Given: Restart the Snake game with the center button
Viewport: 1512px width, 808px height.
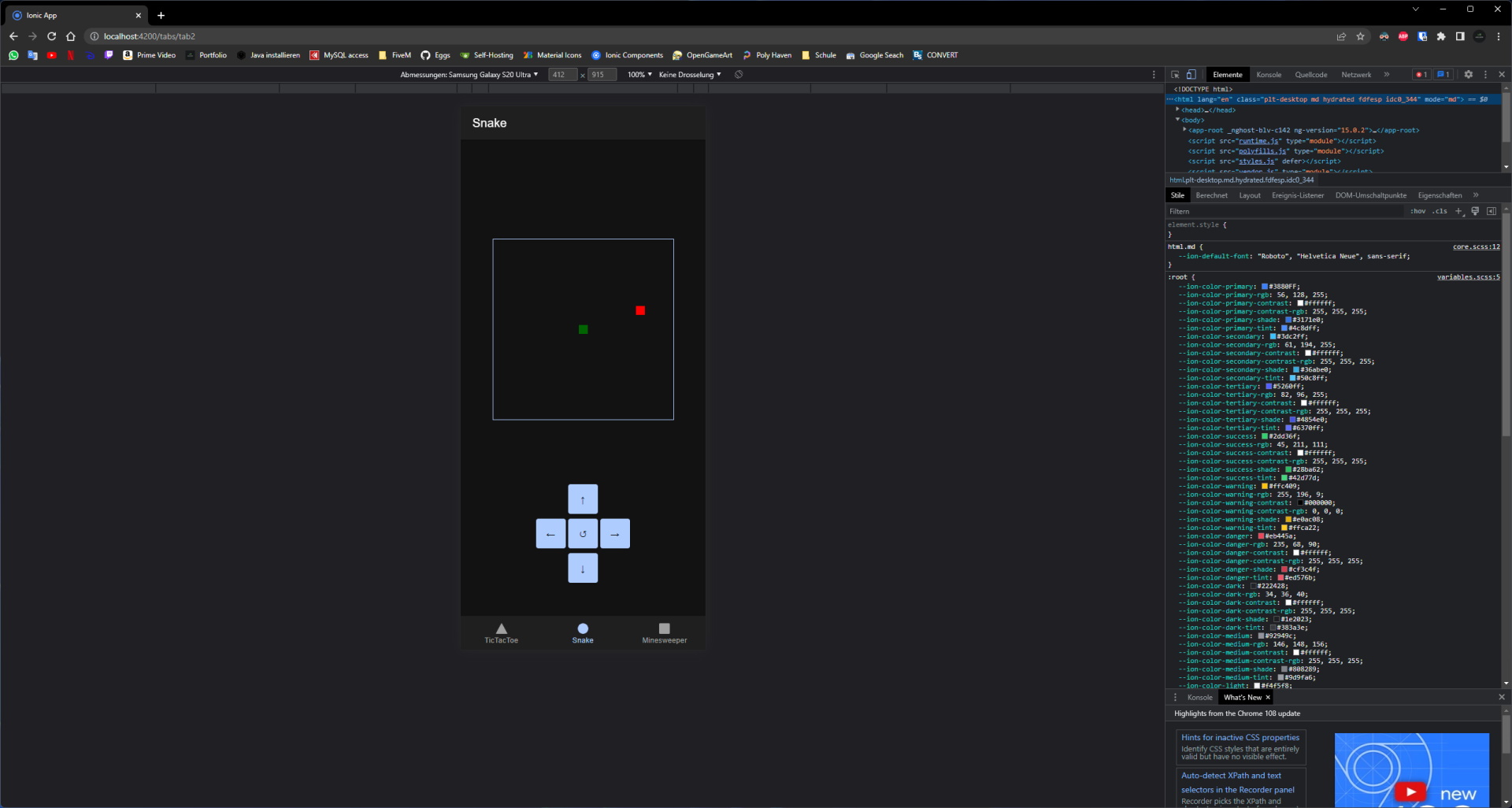Looking at the screenshot, I should [x=583, y=534].
